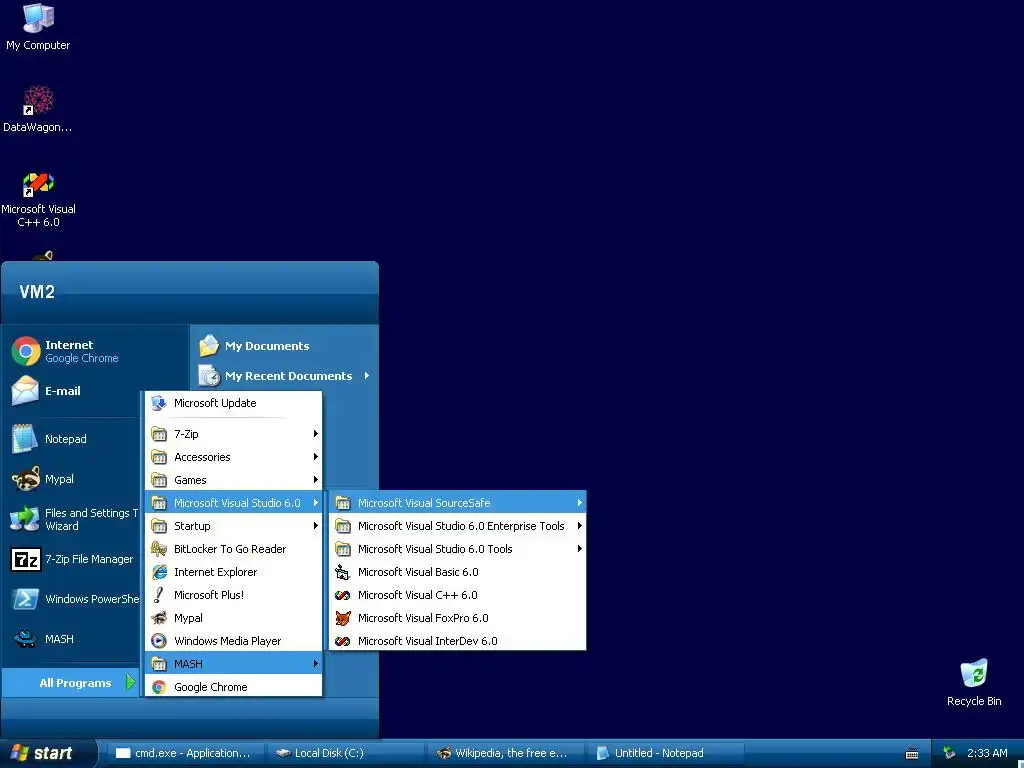Expand the Startup submenu arrow
The width and height of the screenshot is (1024, 768).
(315, 526)
